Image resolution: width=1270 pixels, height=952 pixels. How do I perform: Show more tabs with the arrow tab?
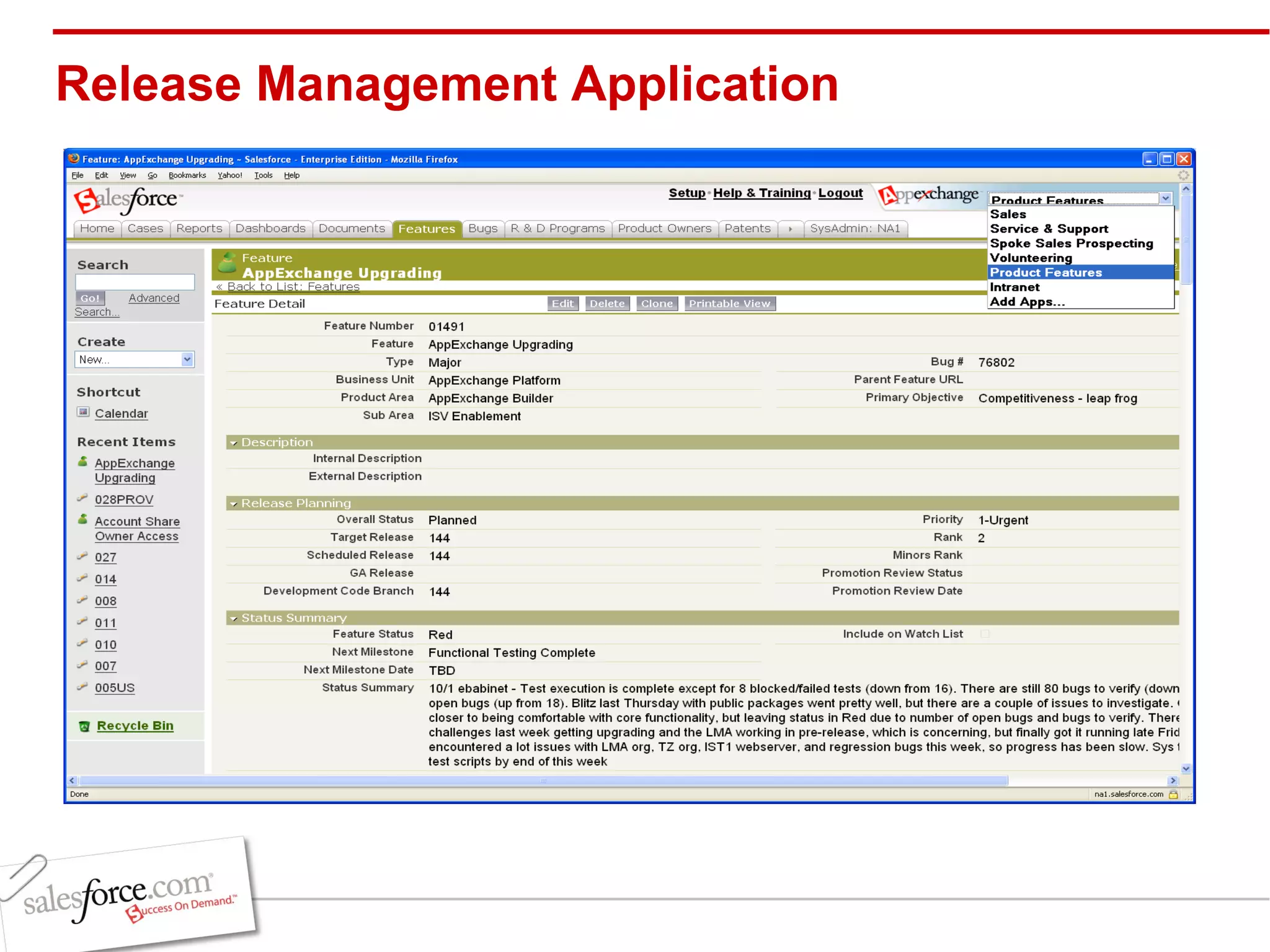[791, 229]
